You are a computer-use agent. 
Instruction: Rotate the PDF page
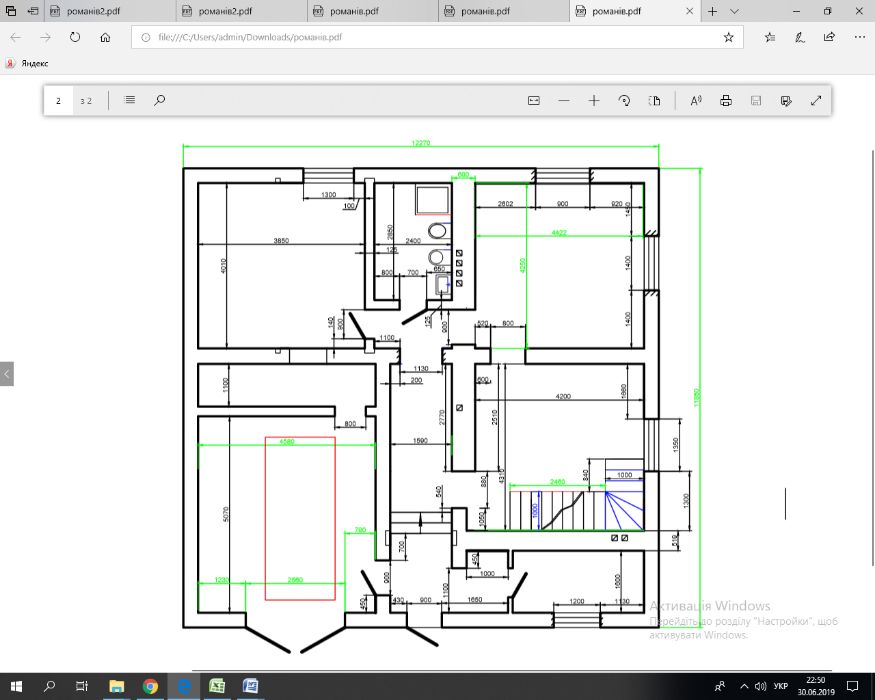pos(625,100)
